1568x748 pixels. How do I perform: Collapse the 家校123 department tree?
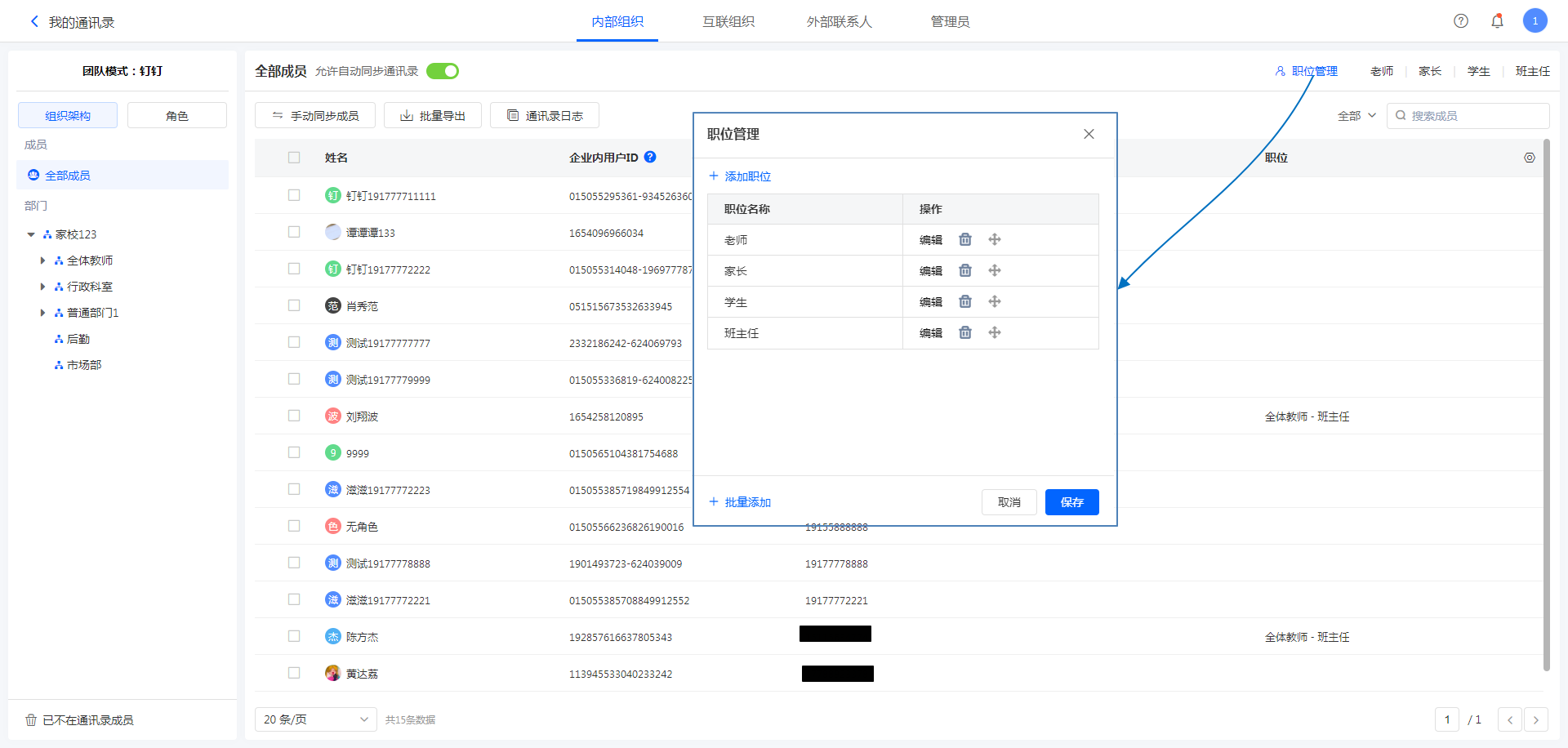[31, 234]
